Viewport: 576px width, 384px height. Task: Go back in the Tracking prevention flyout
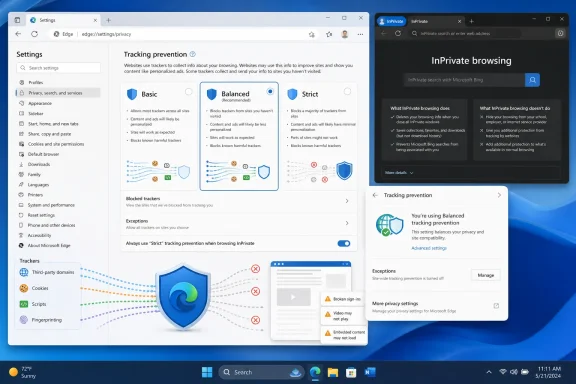tap(375, 195)
